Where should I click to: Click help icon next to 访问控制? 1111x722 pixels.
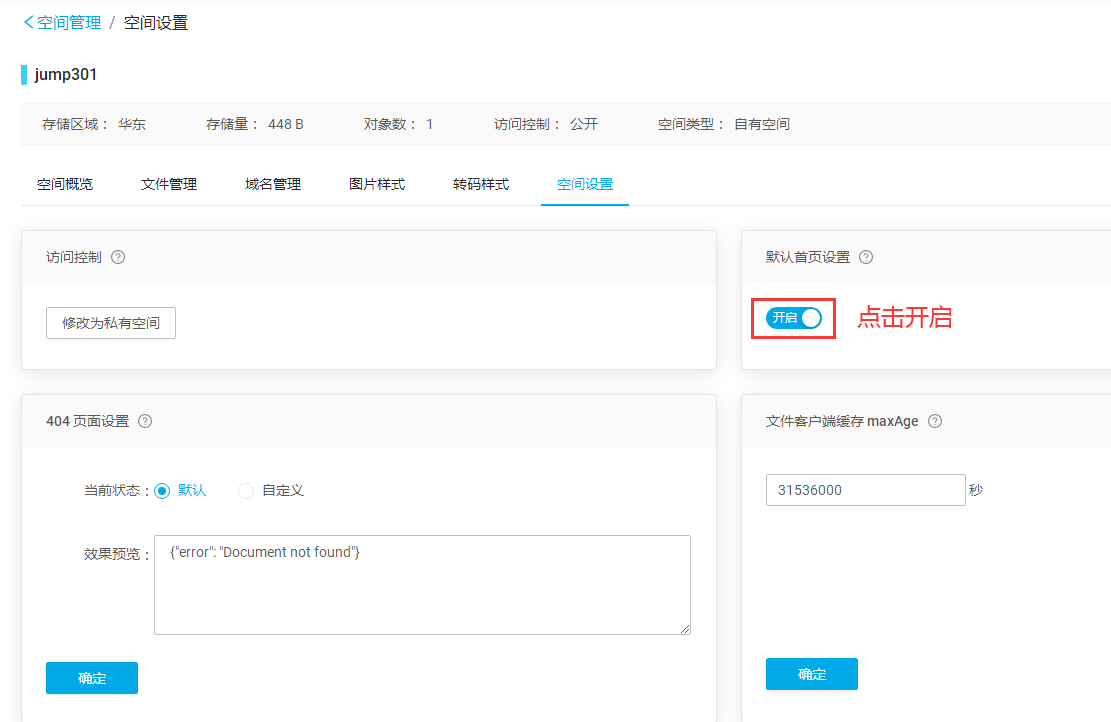click(118, 257)
